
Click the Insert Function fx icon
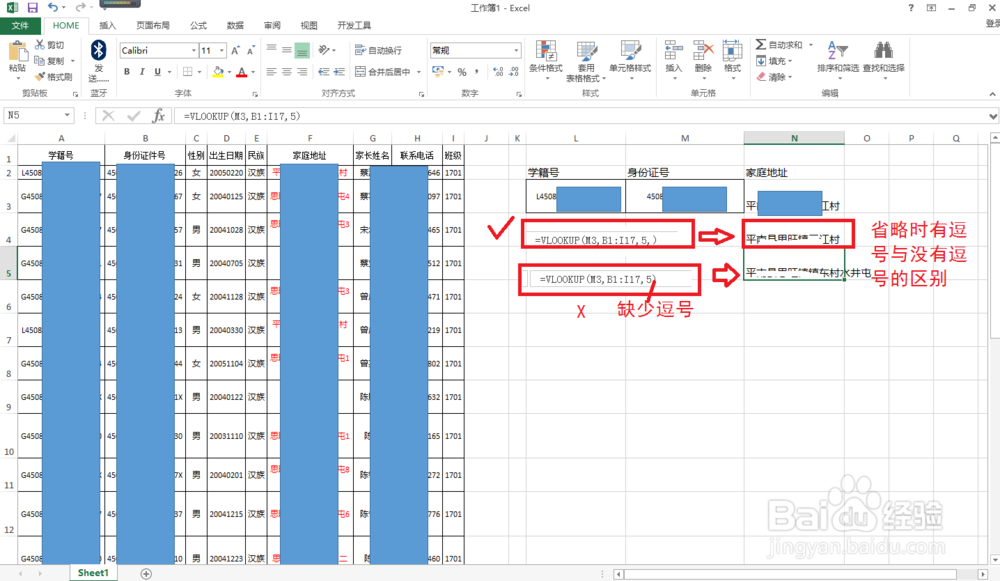[x=158, y=115]
